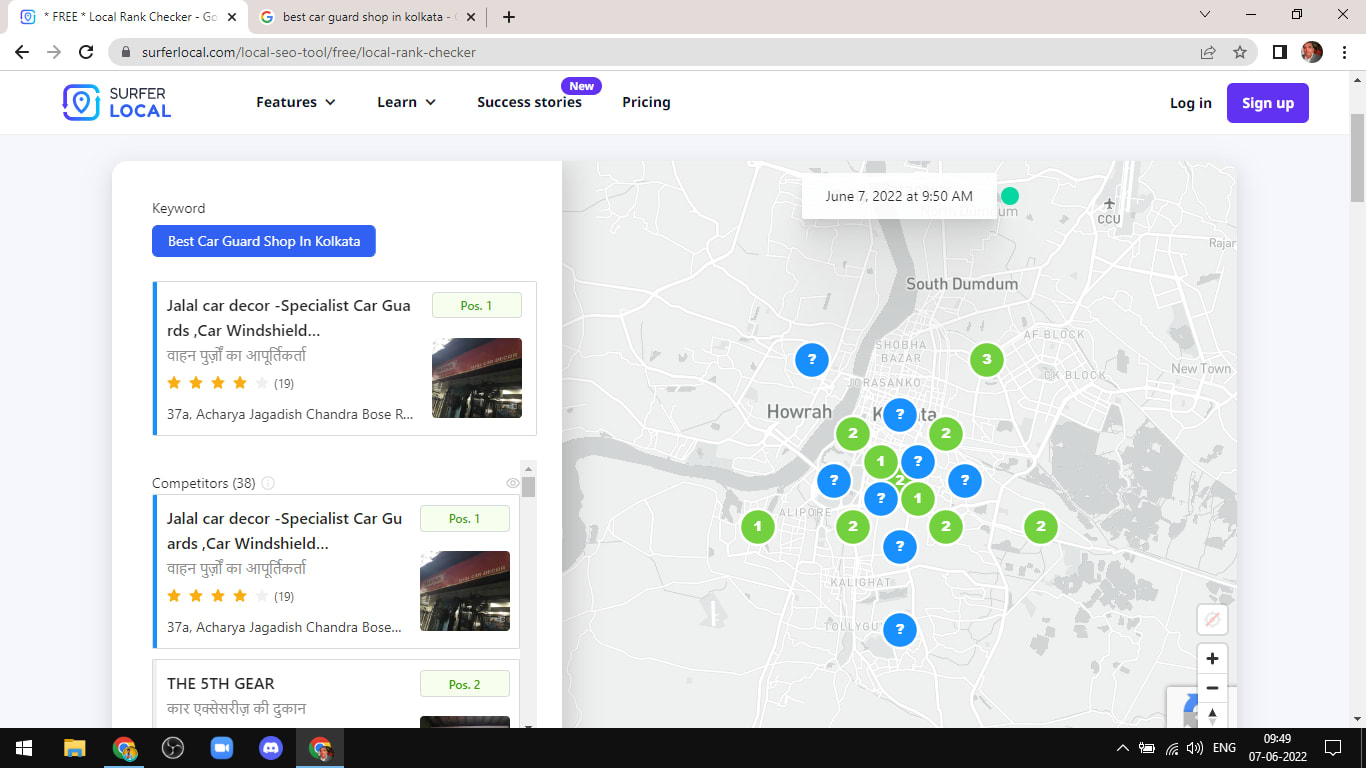Expand the Features dropdown menu
This screenshot has height=768, width=1366.
[296, 102]
